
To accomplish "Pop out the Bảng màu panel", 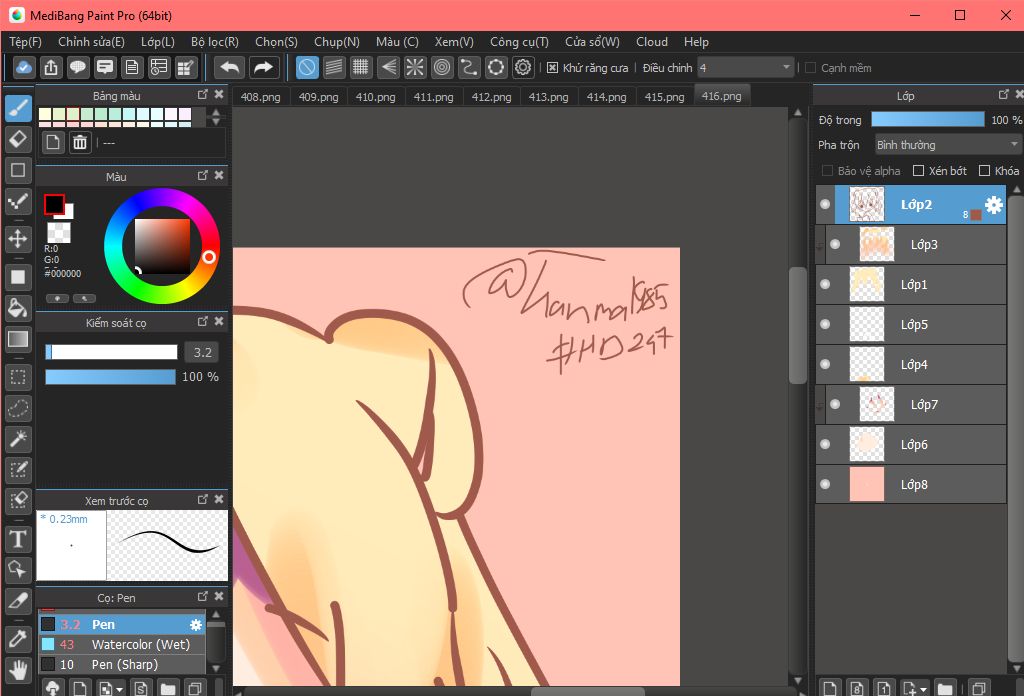I will [x=202, y=95].
